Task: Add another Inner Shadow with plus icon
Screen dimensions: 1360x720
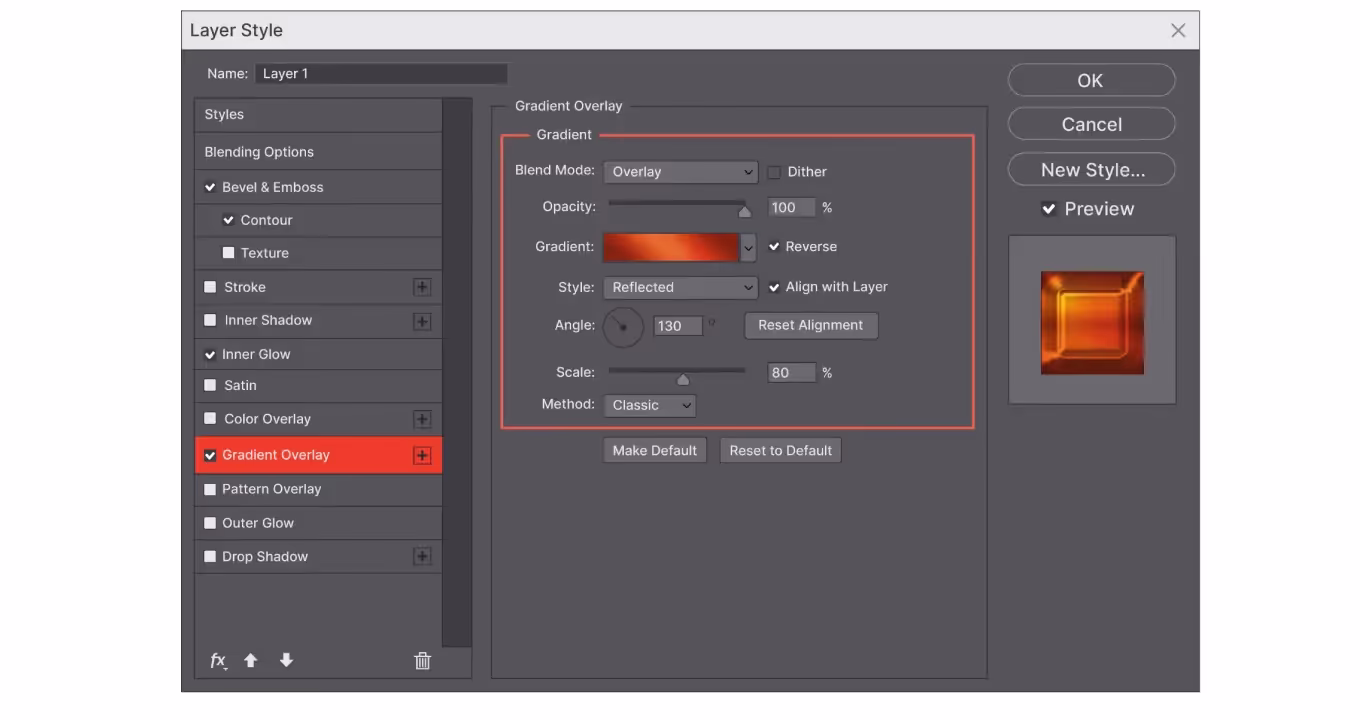Action: tap(422, 321)
